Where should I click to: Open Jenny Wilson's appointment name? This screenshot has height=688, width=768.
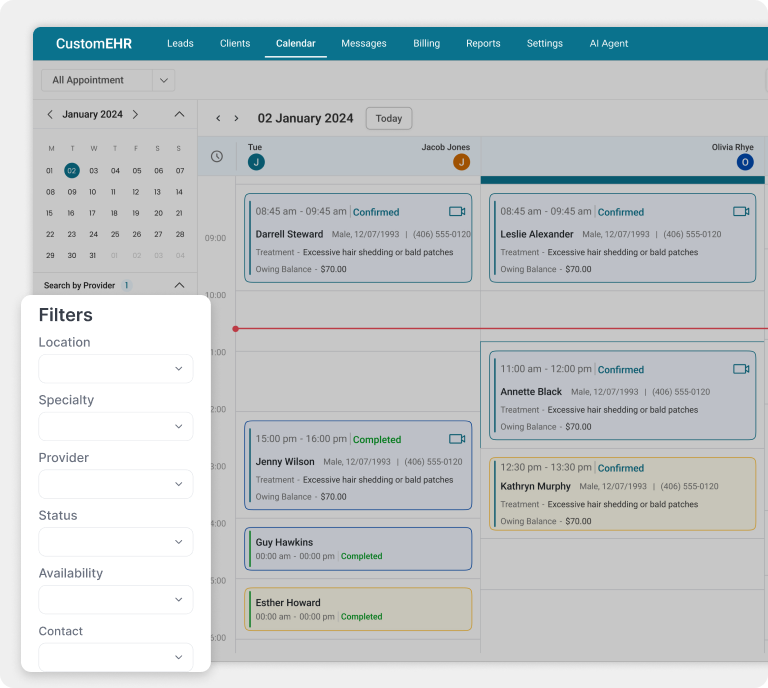click(285, 462)
